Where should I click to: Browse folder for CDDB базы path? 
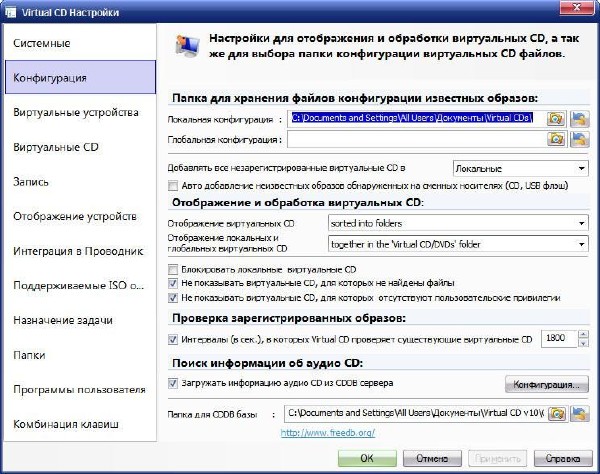(x=557, y=412)
